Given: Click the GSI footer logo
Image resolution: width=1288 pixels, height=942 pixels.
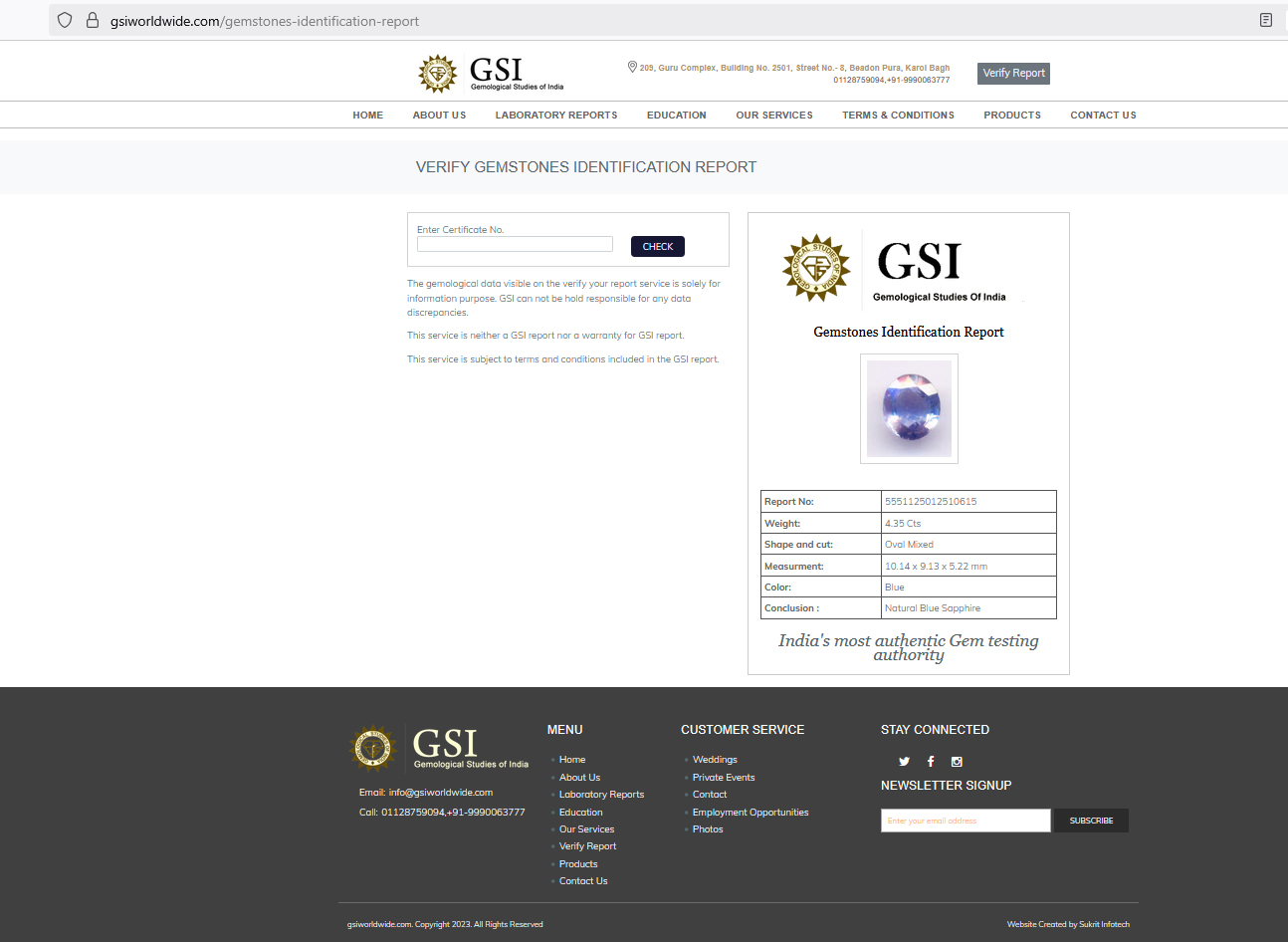Looking at the screenshot, I should click(440, 749).
